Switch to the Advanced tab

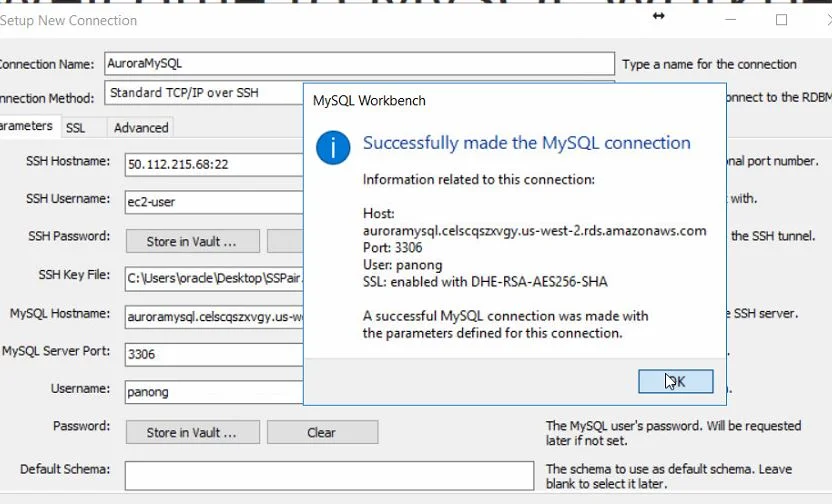pos(141,128)
